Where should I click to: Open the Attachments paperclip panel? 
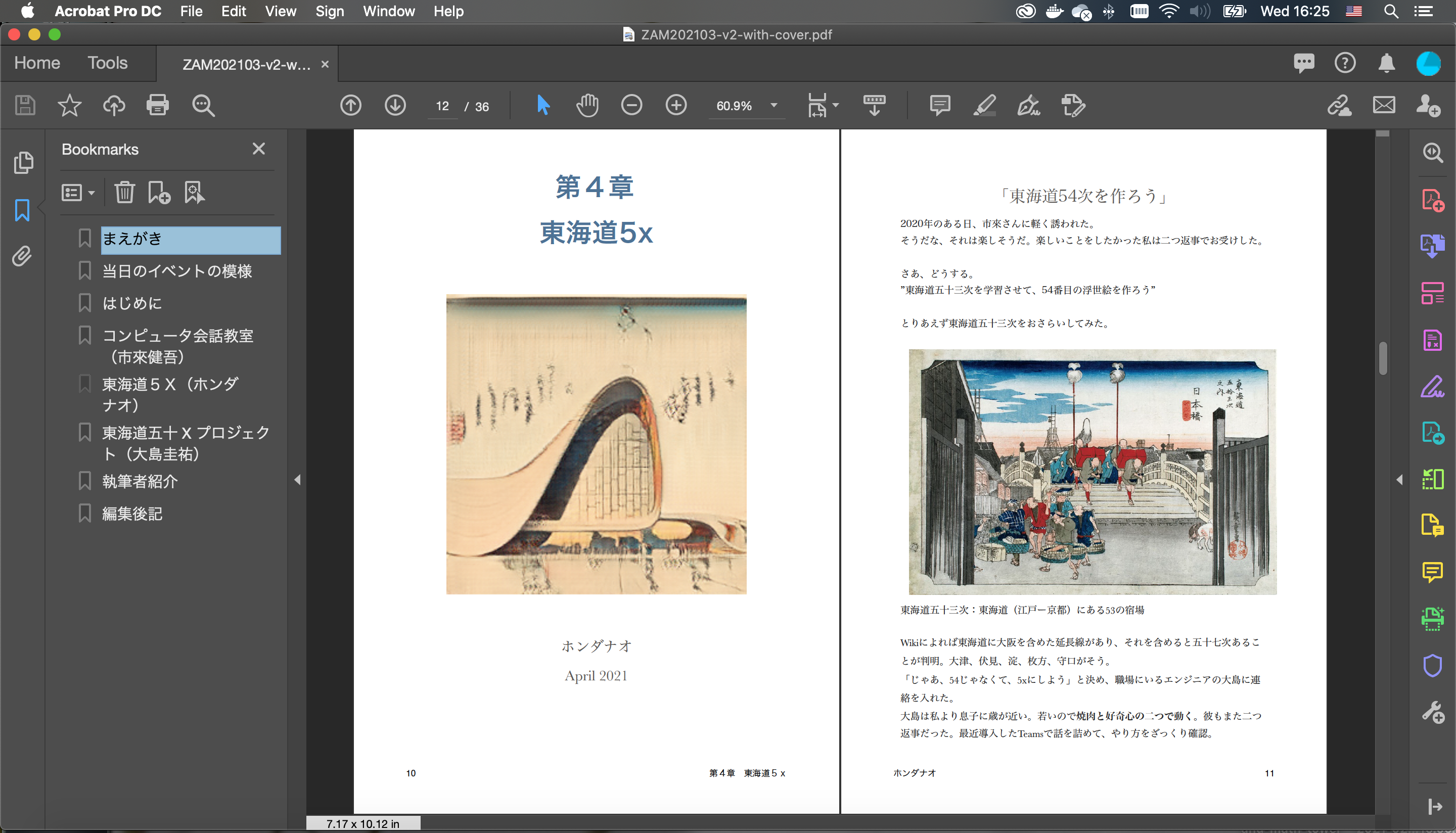[22, 256]
